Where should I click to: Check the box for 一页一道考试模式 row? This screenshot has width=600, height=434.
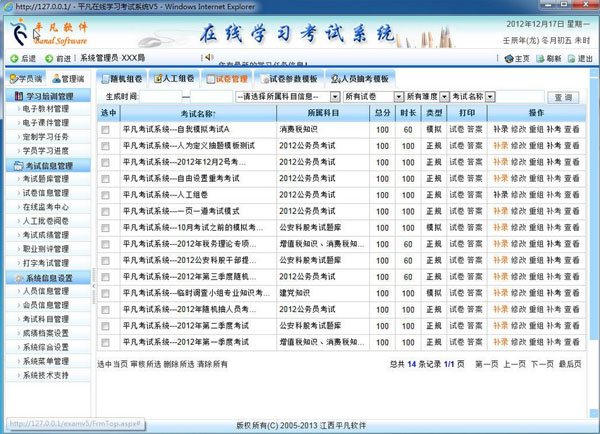(x=105, y=212)
